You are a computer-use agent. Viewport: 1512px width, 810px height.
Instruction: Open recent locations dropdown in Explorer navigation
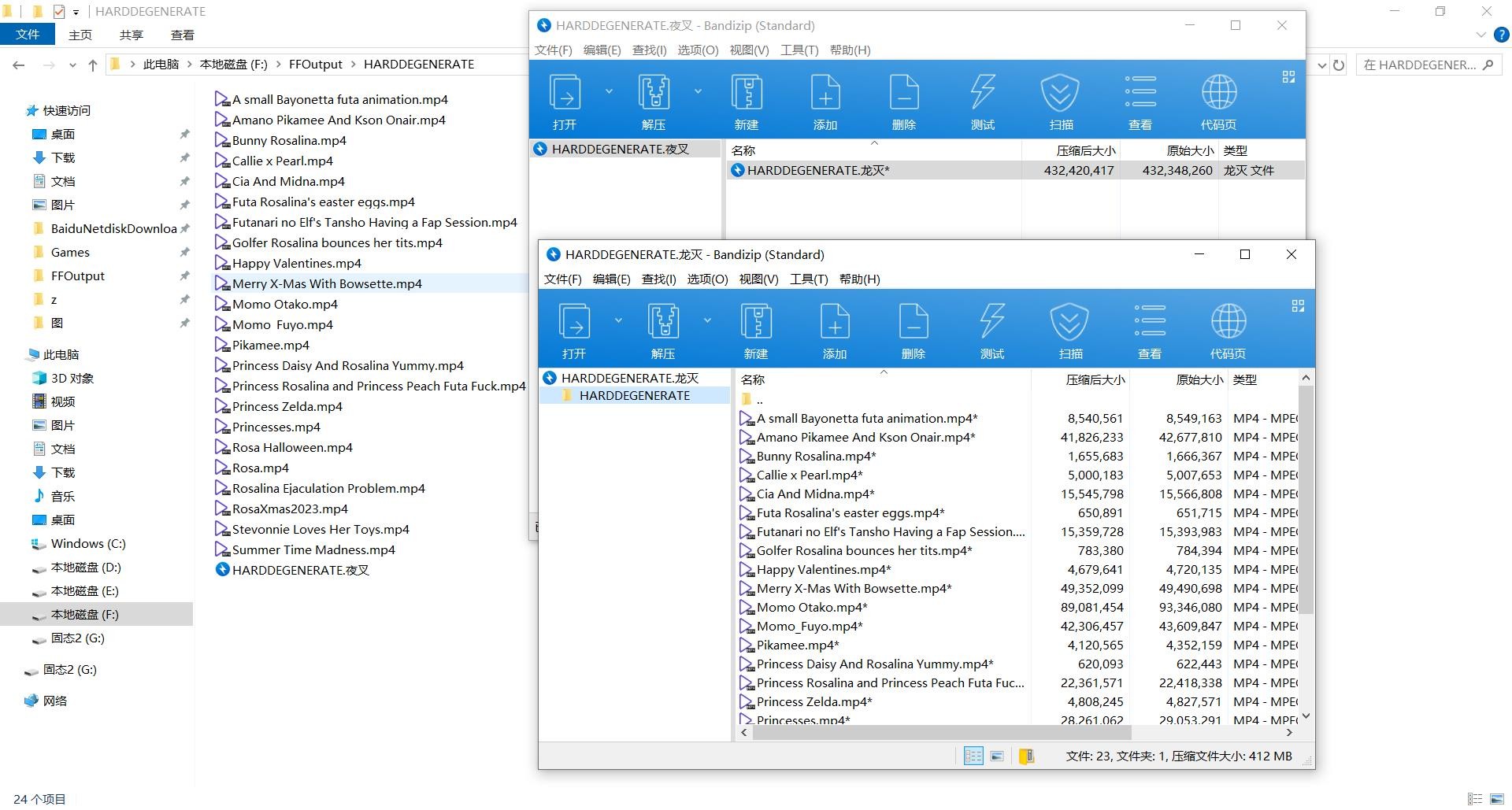[x=73, y=65]
